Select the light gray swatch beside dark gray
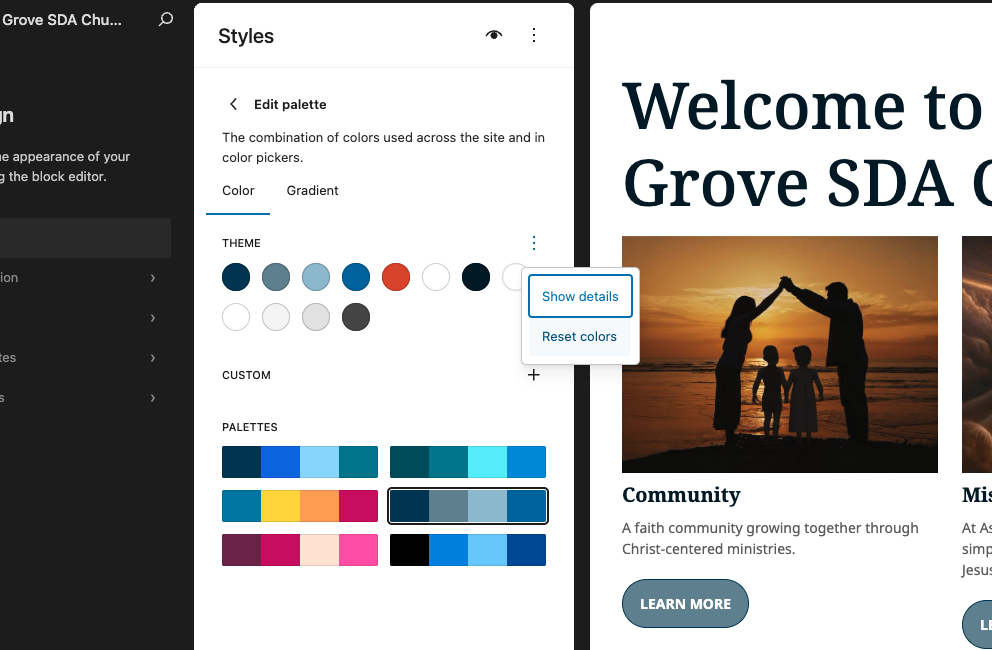The width and height of the screenshot is (992, 650). (x=316, y=317)
